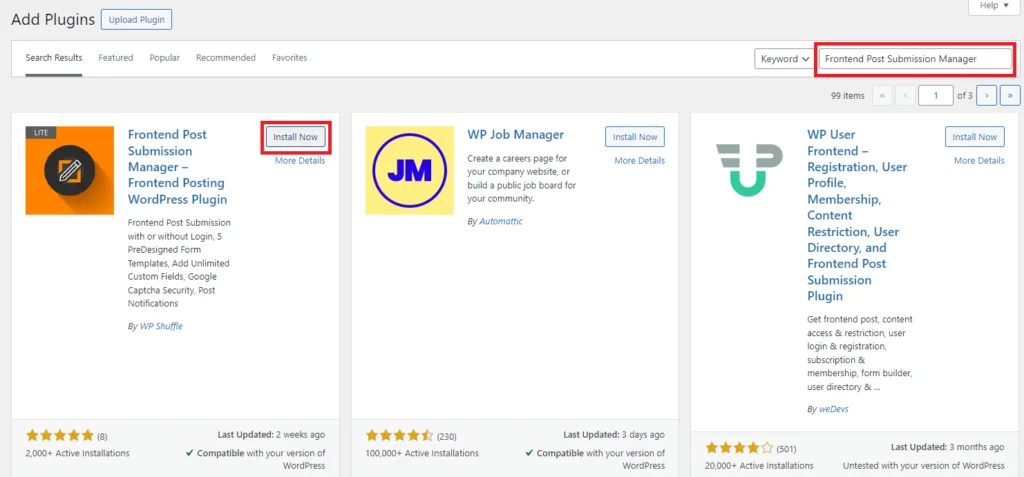Open the weDevs author link
The height and width of the screenshot is (477, 1024).
833,410
